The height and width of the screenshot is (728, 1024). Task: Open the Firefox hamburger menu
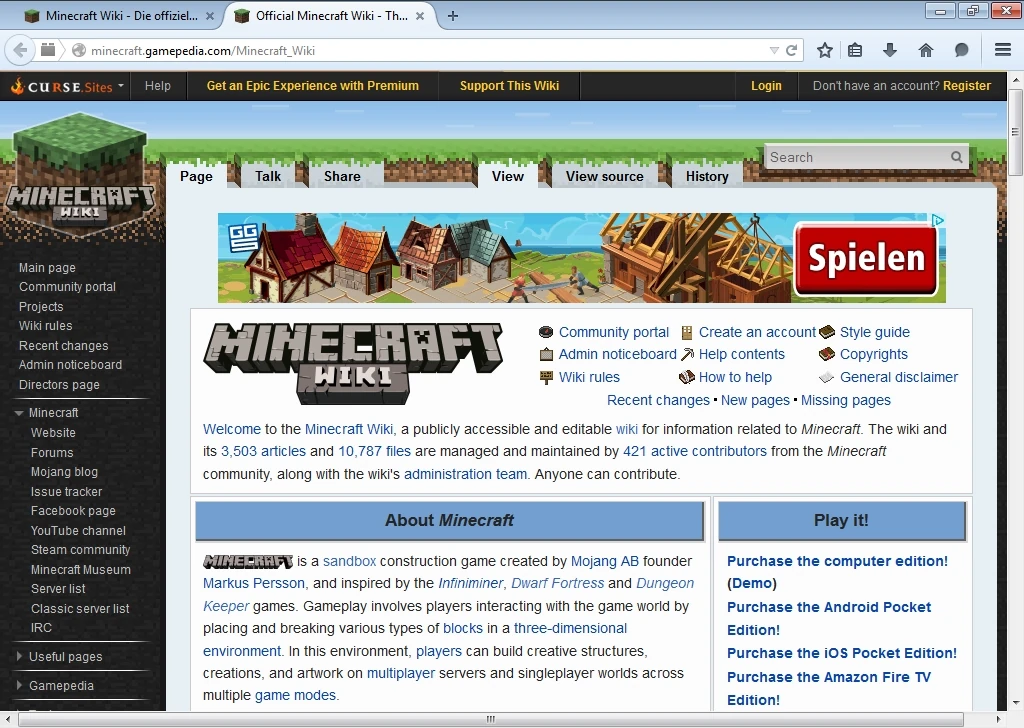1003,50
